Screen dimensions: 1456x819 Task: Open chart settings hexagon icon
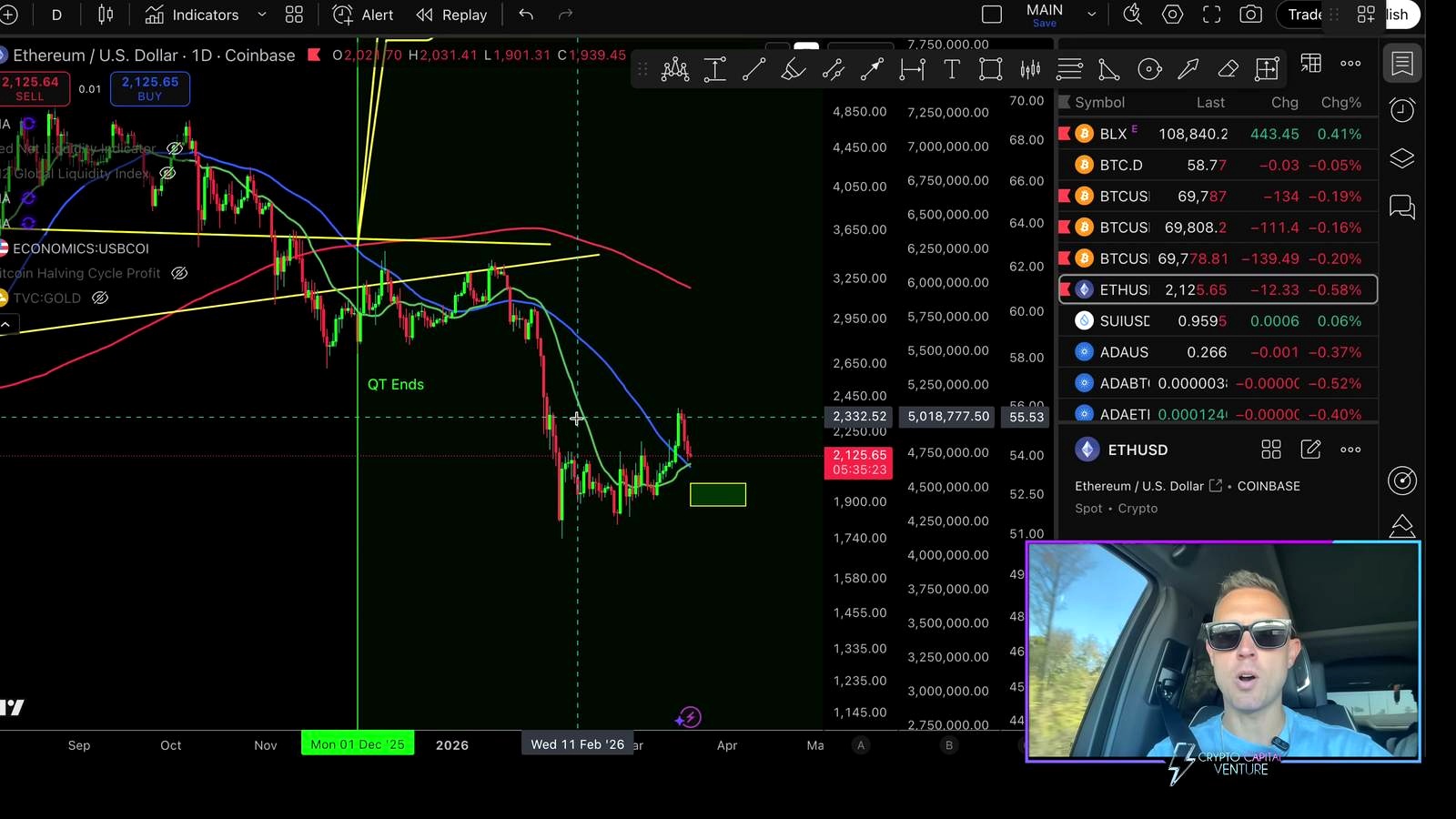pos(1172,15)
